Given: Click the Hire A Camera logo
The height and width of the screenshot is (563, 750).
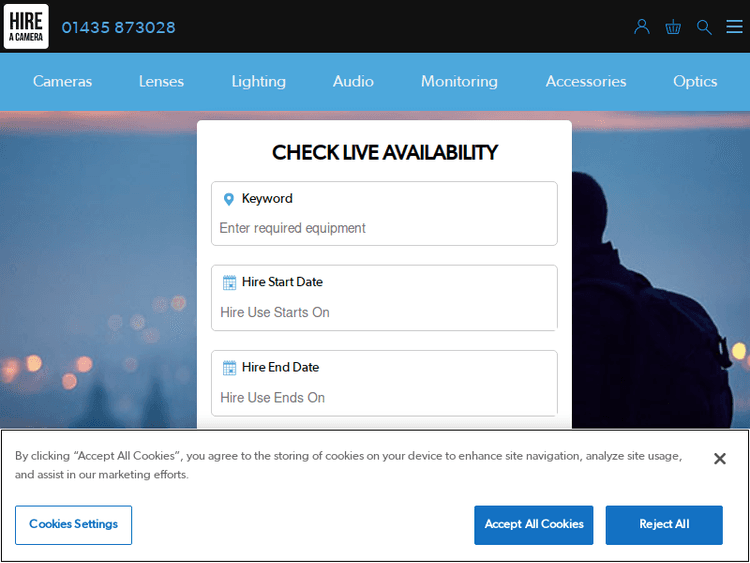Looking at the screenshot, I should coord(26,26).
